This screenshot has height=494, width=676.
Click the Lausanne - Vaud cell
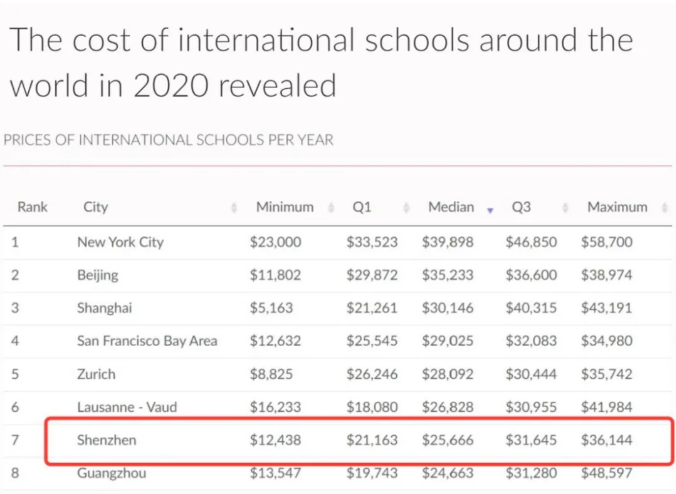pyautogui.click(x=127, y=407)
